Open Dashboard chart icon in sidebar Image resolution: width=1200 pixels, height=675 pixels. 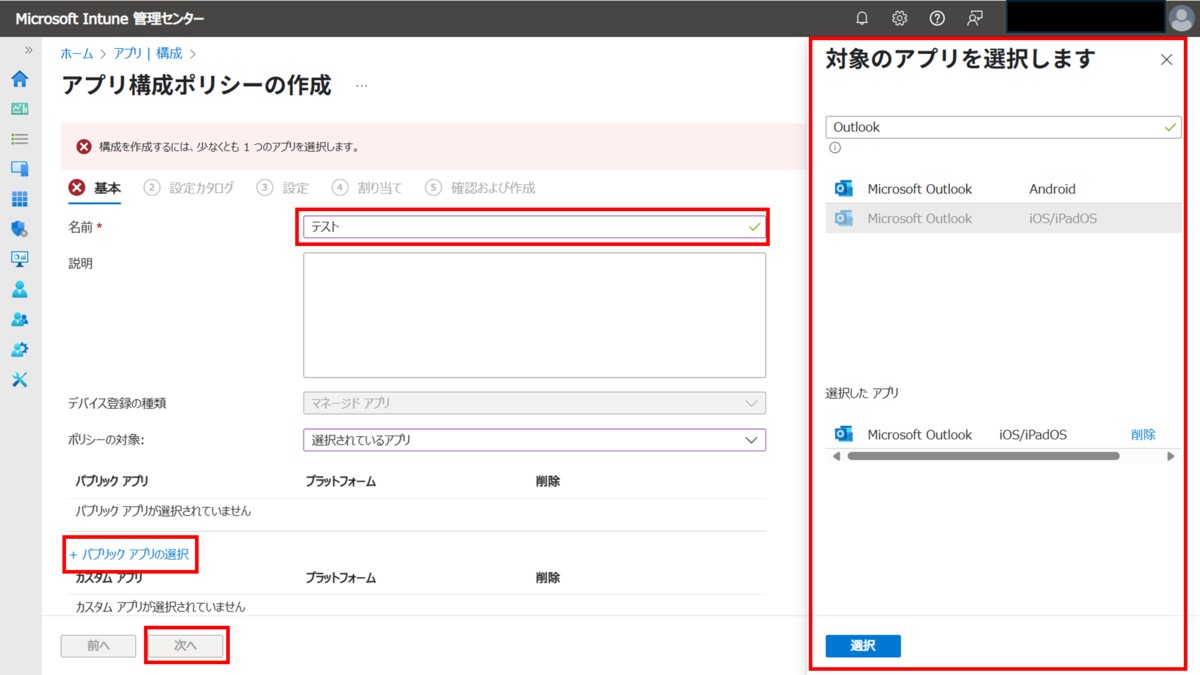pos(19,109)
